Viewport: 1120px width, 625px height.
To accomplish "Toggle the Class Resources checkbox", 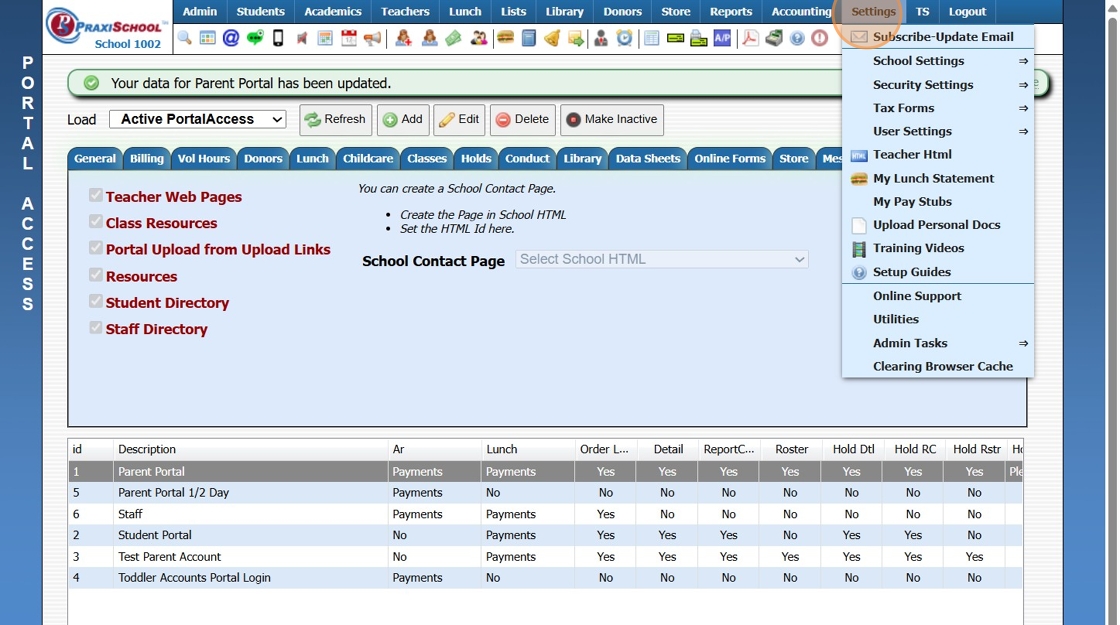I will coord(96,222).
